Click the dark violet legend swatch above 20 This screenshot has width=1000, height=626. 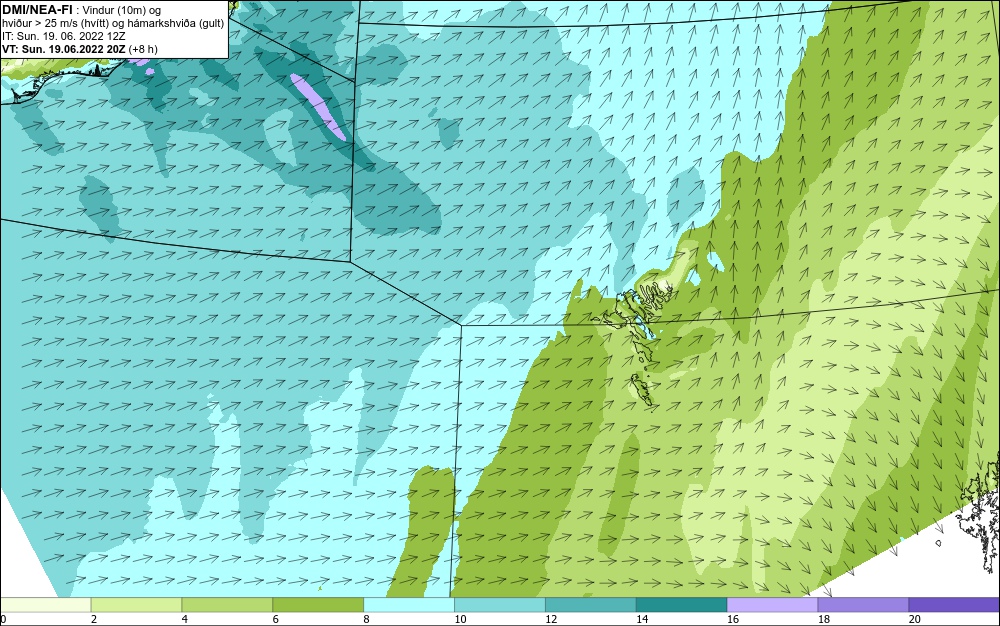(954, 605)
